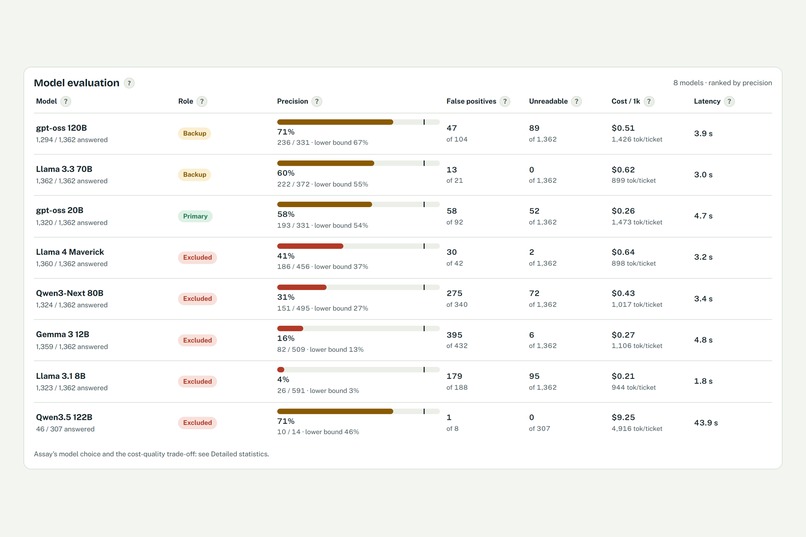
Task: Click Cost / 1k column header label
Action: (626, 101)
